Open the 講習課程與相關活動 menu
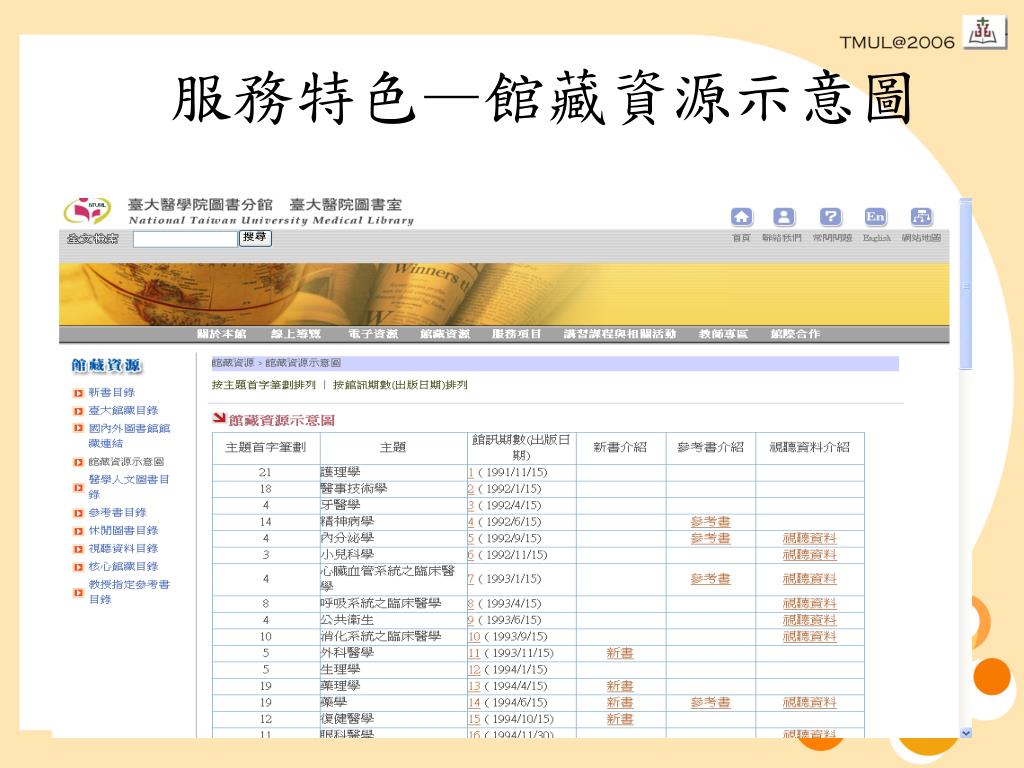The height and width of the screenshot is (768, 1024). pos(620,334)
